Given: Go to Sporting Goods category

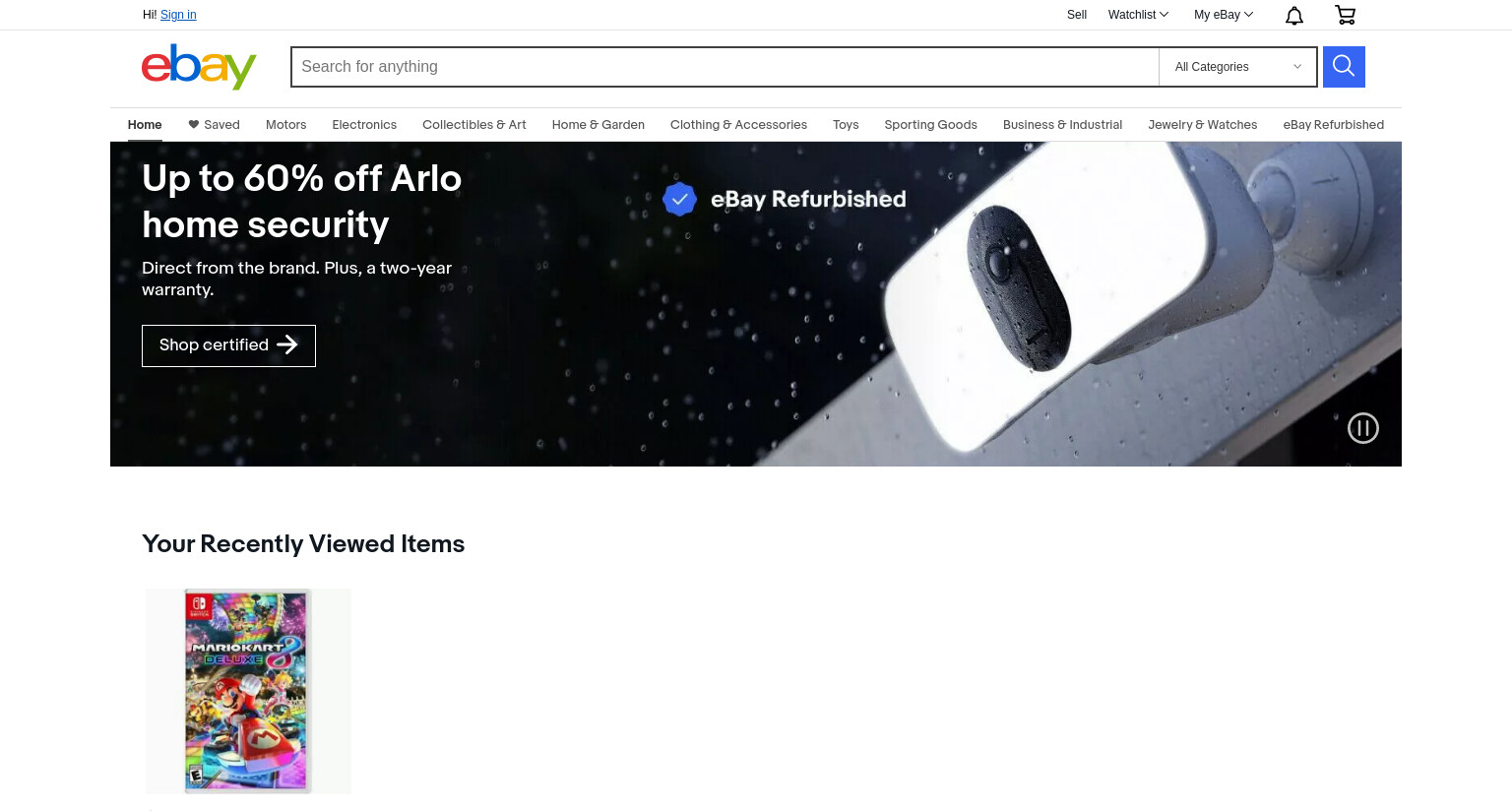Looking at the screenshot, I should 930,125.
